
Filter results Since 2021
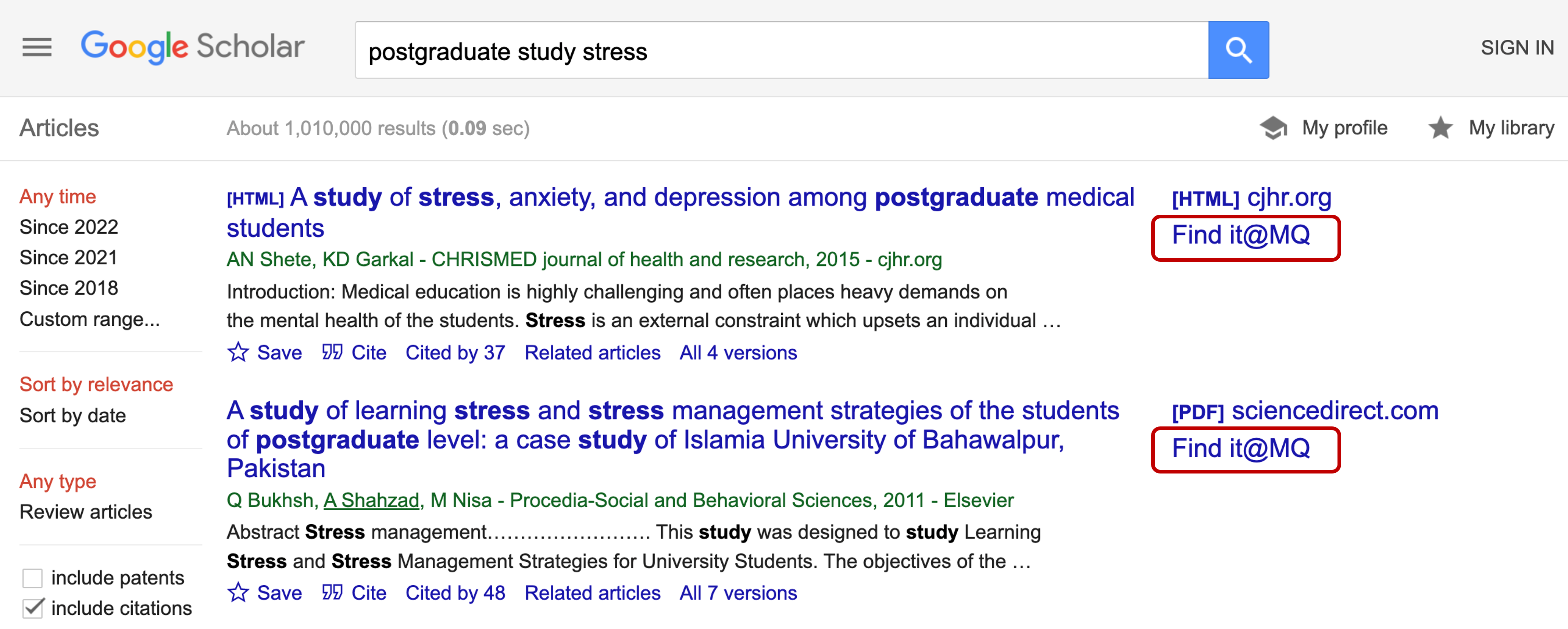[x=68, y=258]
